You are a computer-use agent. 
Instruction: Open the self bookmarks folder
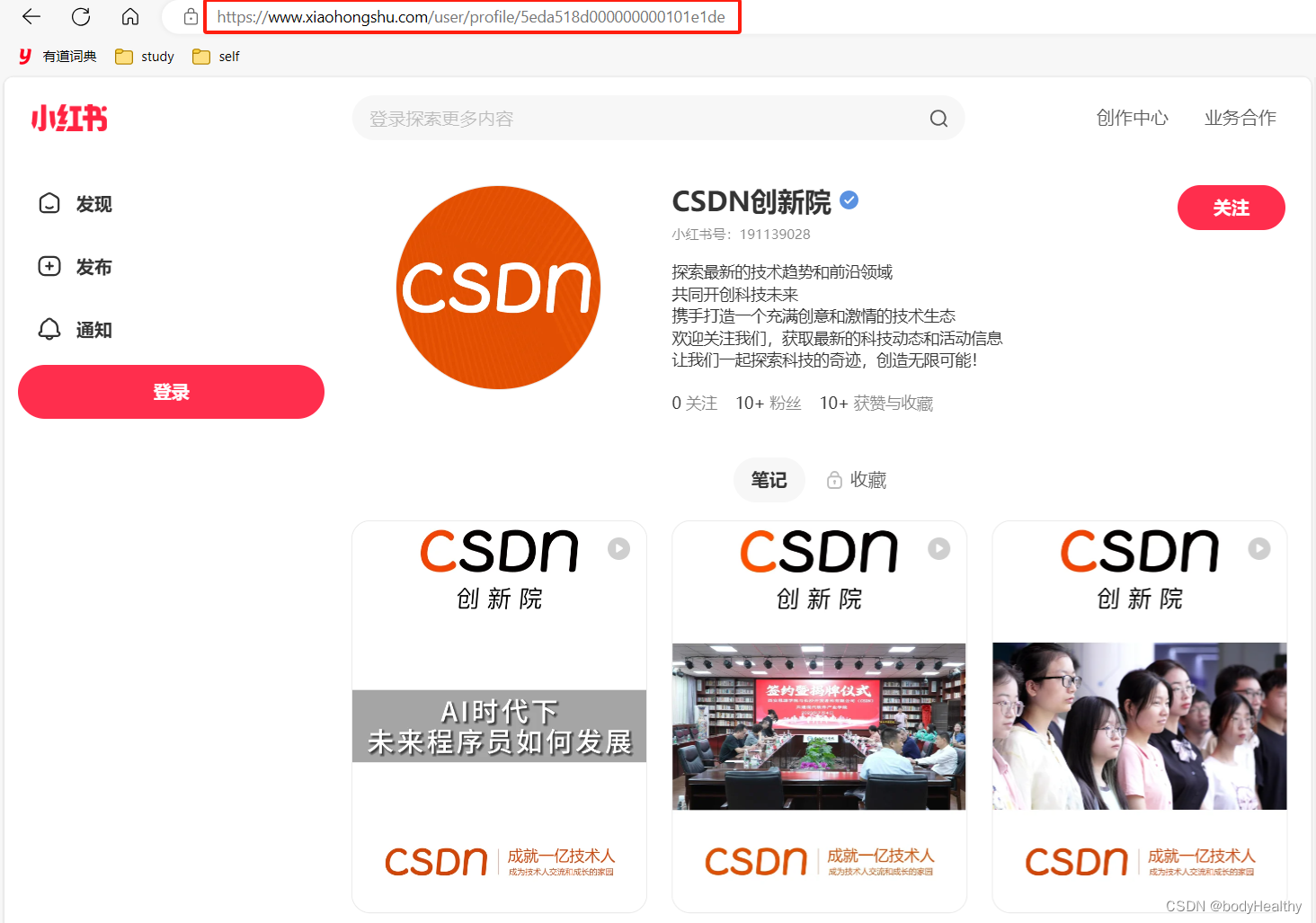pyautogui.click(x=216, y=56)
